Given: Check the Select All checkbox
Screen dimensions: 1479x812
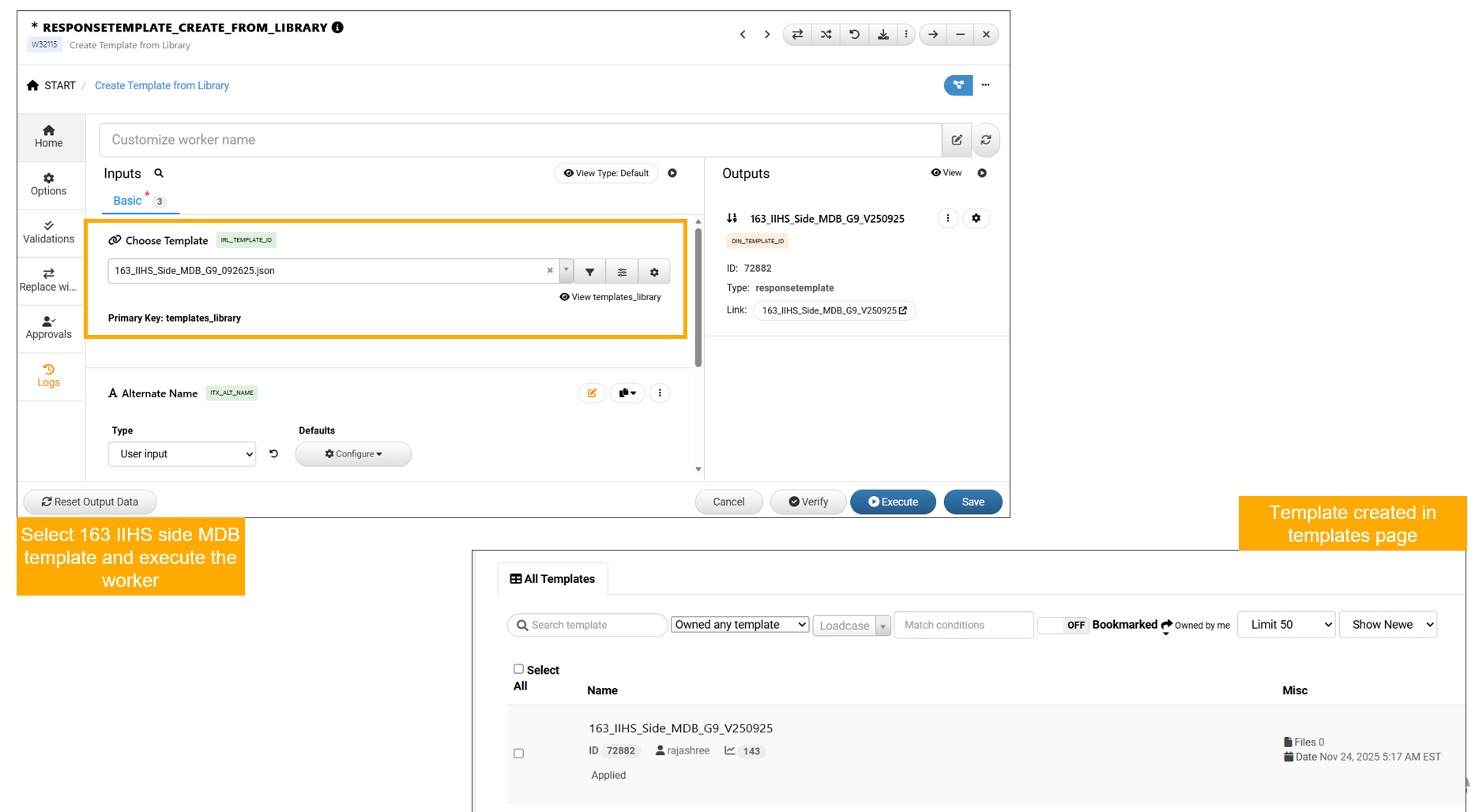Looking at the screenshot, I should click(x=518, y=669).
